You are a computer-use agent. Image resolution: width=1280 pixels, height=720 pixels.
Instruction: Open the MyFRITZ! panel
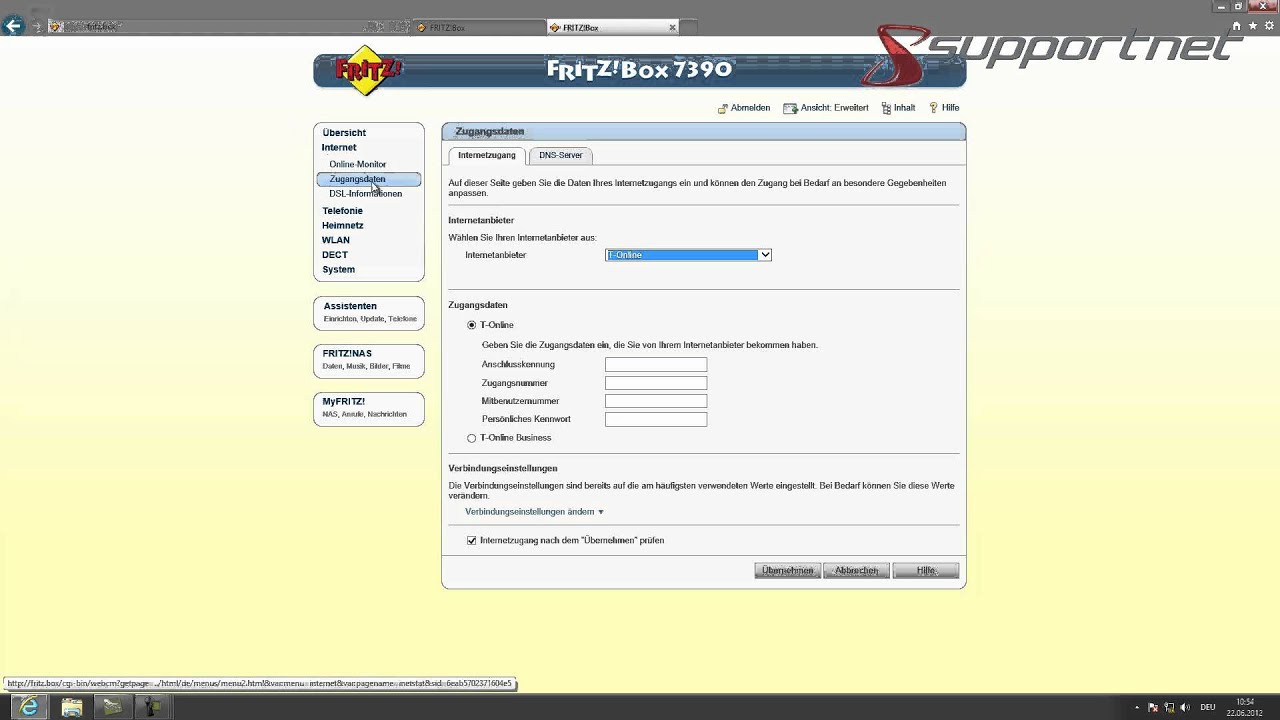tap(369, 408)
